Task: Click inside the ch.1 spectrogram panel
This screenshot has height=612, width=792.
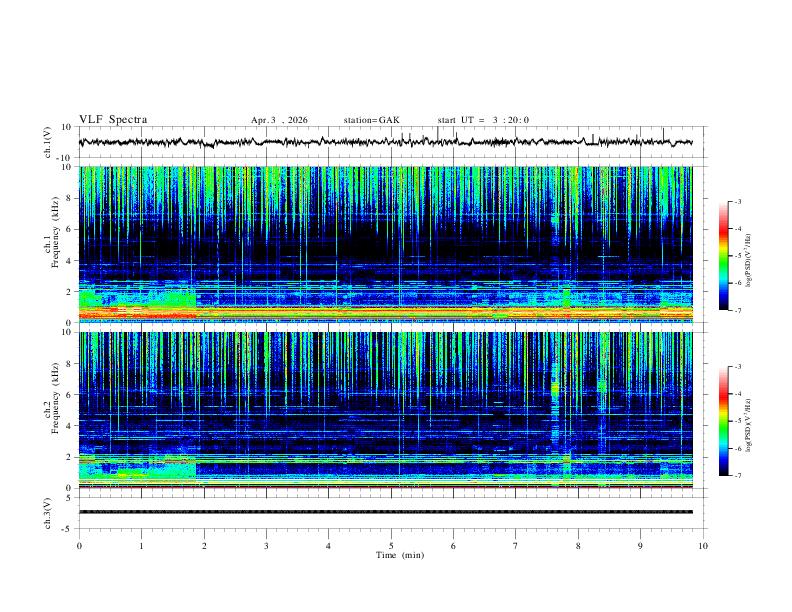Action: point(386,244)
